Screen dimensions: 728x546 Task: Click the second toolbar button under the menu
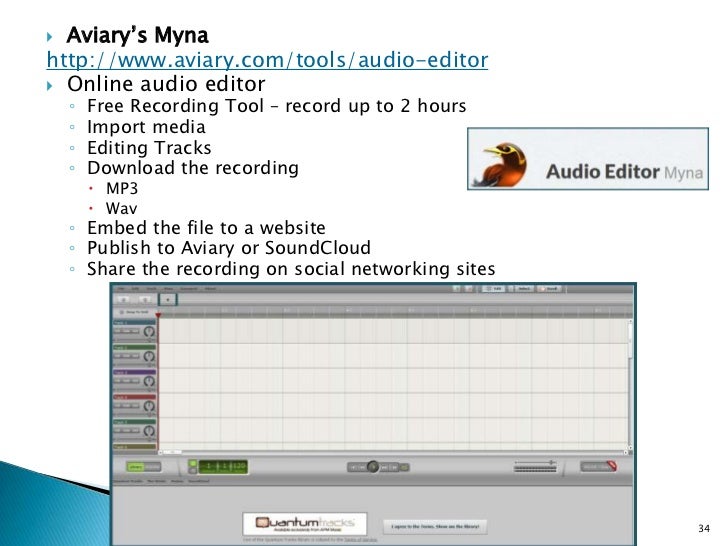[x=145, y=299]
